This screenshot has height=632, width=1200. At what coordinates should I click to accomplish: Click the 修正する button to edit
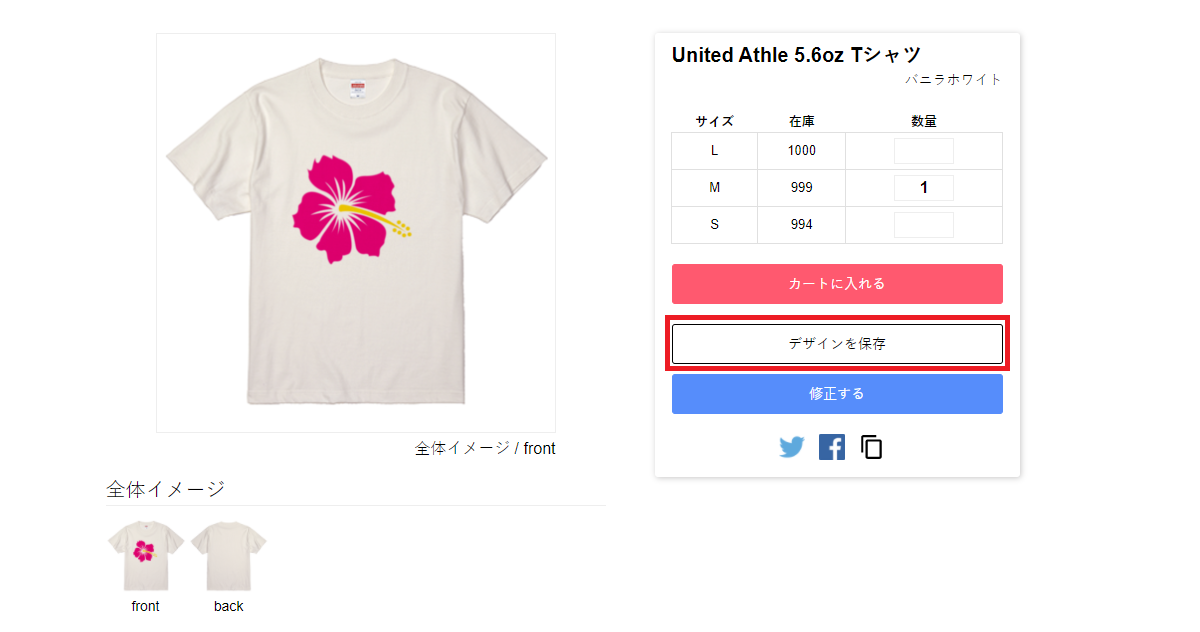click(837, 394)
